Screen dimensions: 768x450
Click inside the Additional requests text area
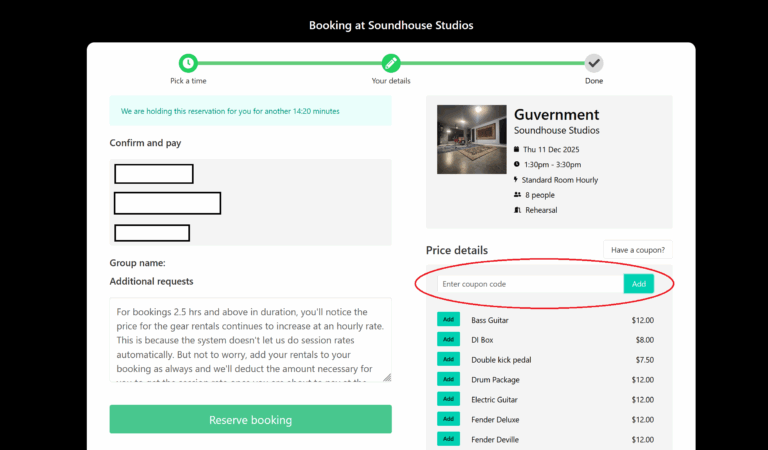250,340
